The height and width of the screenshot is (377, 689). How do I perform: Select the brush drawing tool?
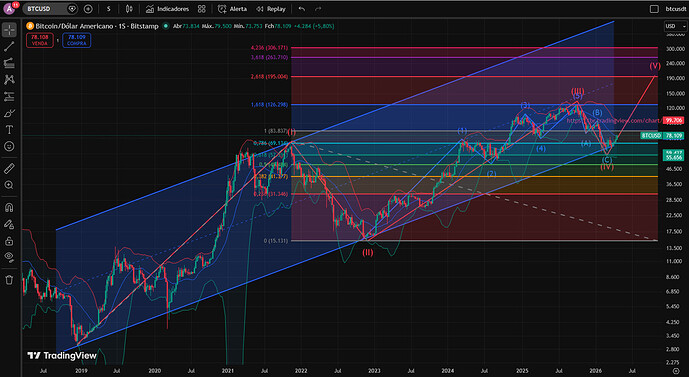[9, 113]
